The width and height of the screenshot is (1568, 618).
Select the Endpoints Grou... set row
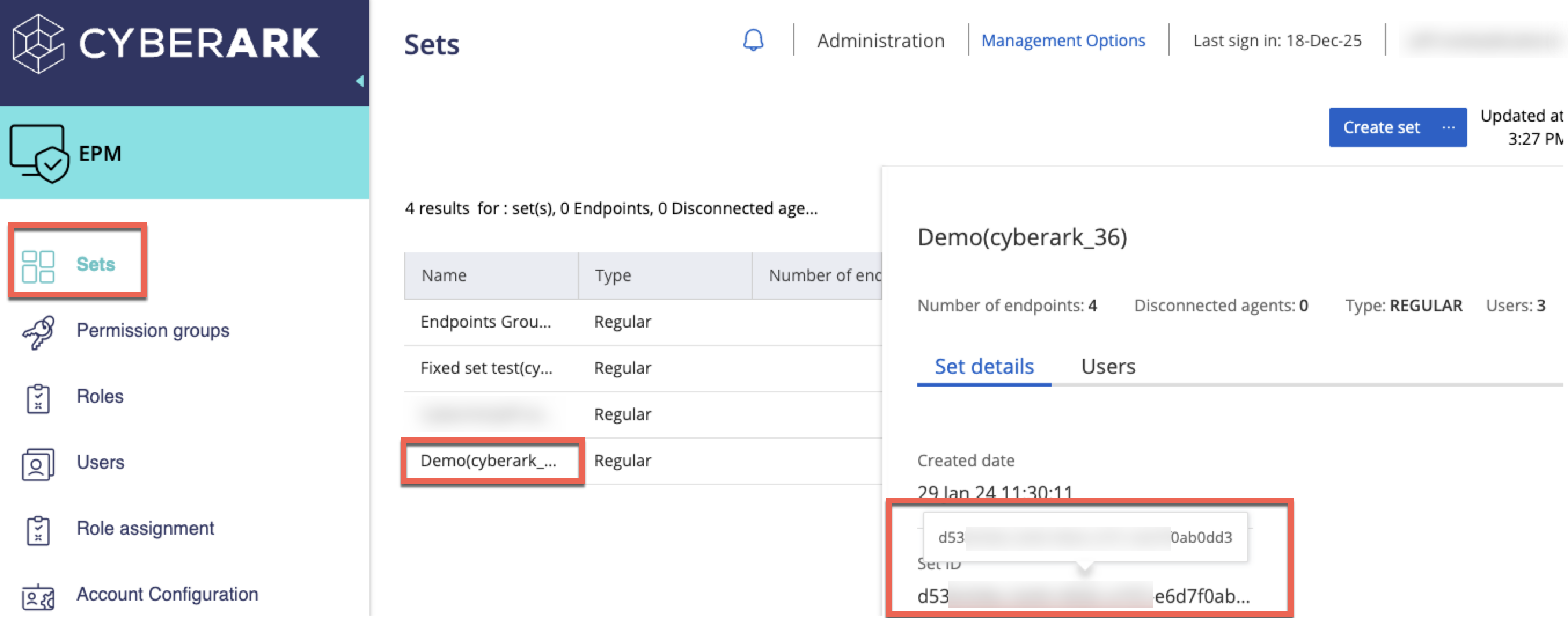[643, 322]
